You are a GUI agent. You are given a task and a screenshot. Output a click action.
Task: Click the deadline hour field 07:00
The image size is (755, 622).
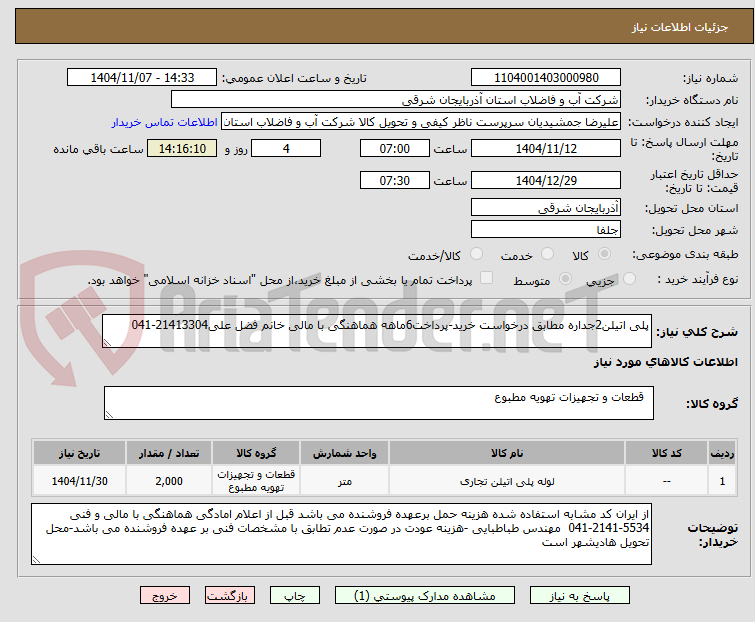(395, 148)
